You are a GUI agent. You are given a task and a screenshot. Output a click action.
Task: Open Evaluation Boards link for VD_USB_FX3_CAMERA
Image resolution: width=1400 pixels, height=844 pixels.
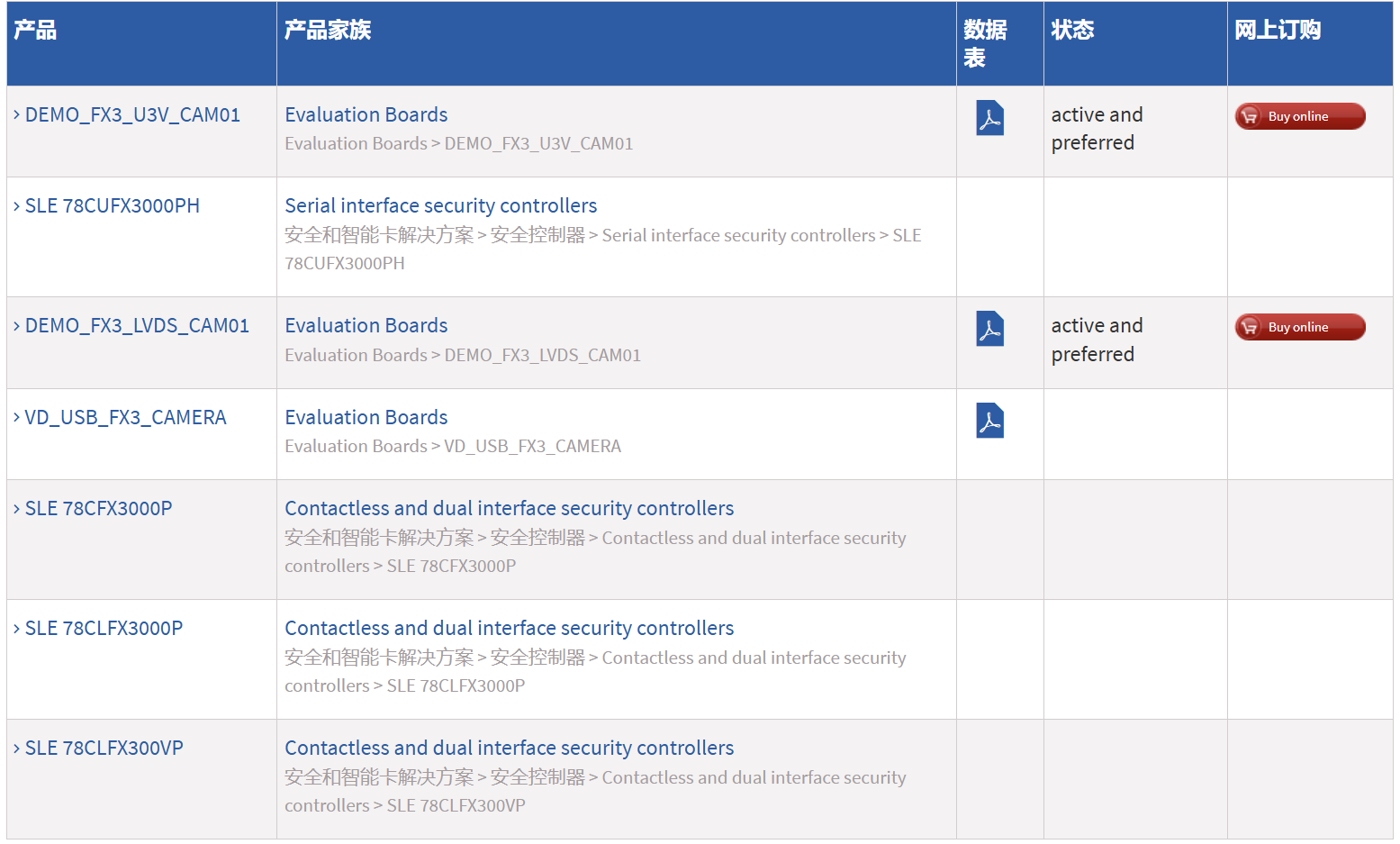[x=366, y=417]
